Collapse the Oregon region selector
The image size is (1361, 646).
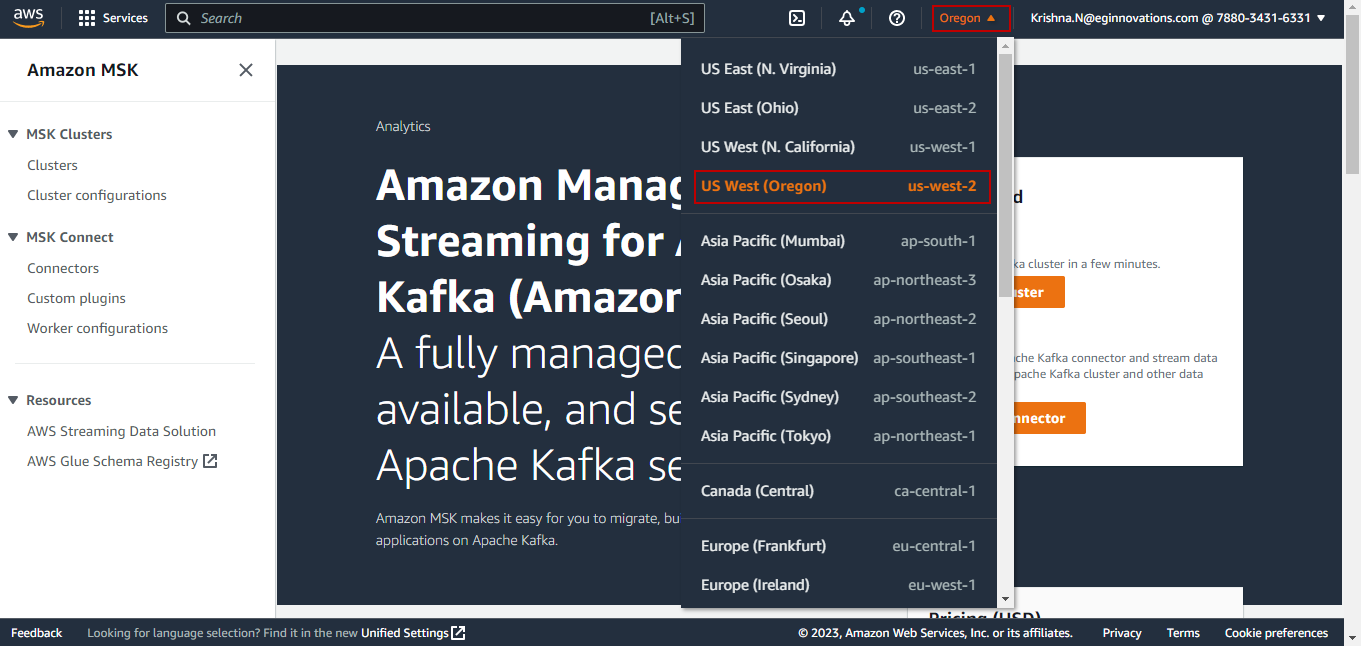coord(969,18)
